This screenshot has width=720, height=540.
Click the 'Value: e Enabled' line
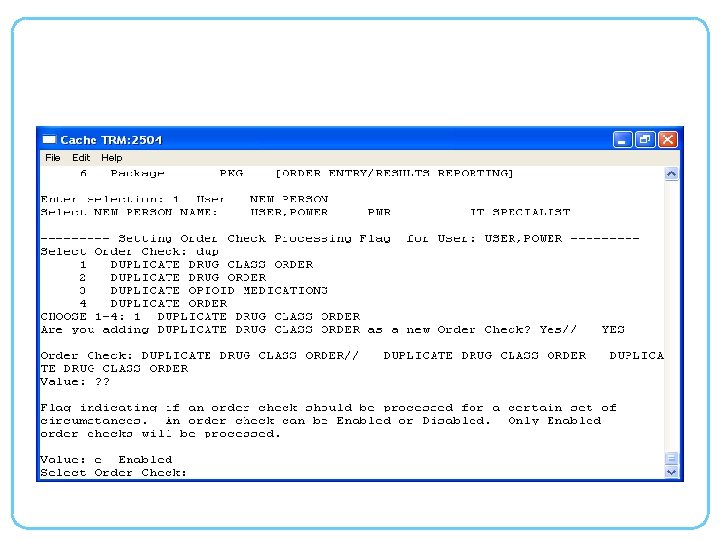click(107, 460)
